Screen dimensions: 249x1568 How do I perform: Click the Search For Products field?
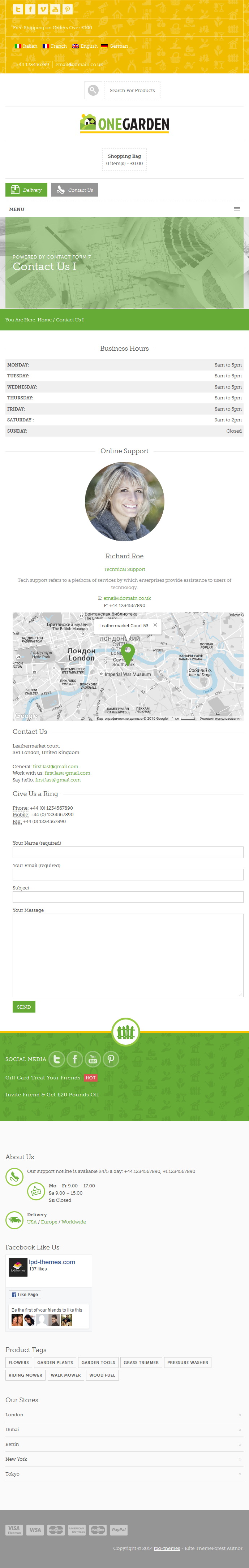132,90
